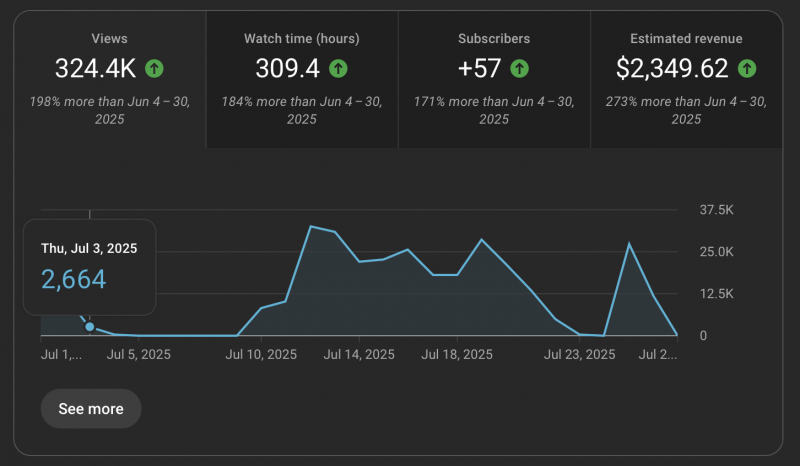
Task: Click the Jul 5, 2025 axis label
Action: pyautogui.click(x=138, y=354)
